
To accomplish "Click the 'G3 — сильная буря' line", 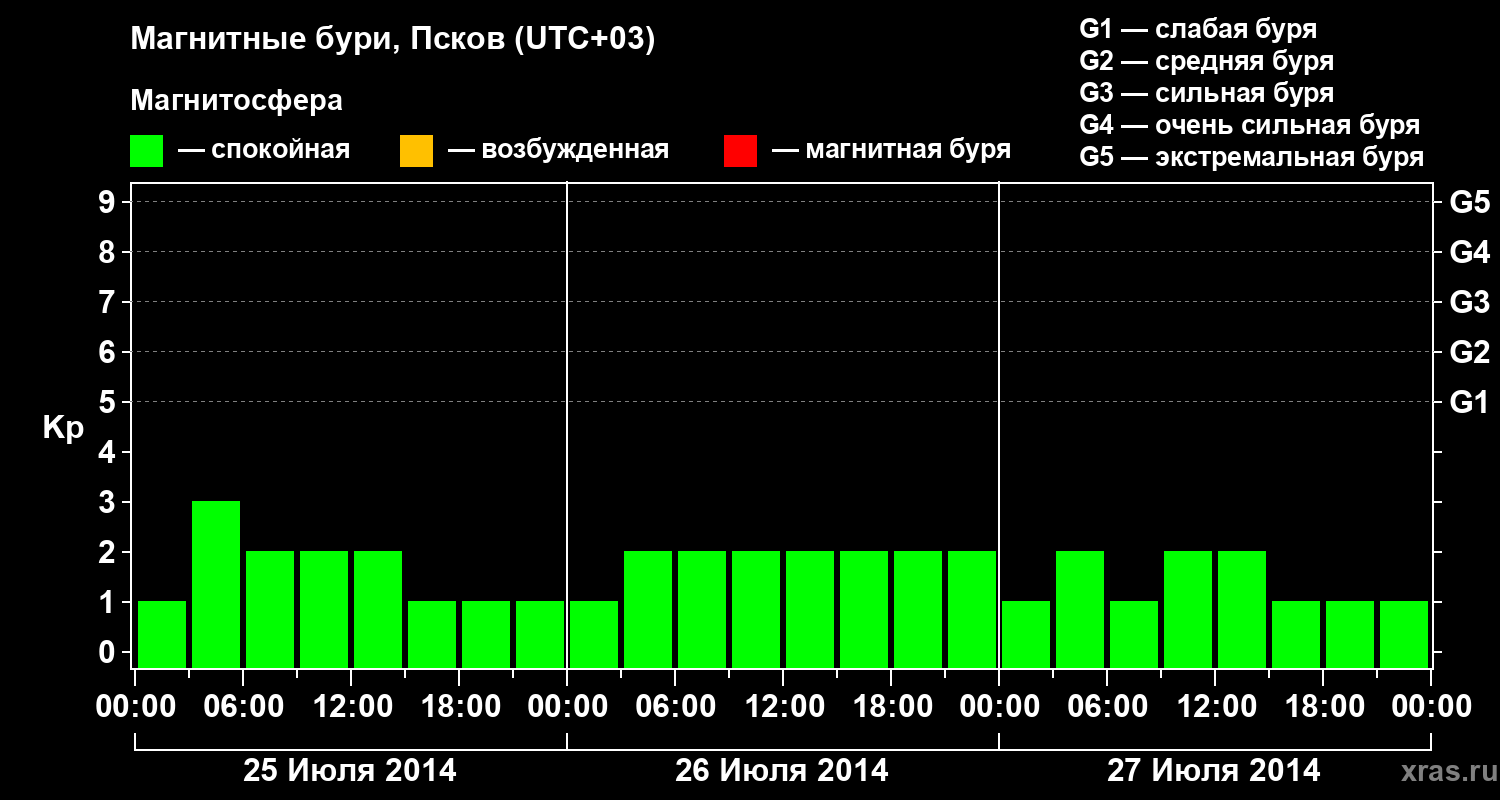I will [x=1207, y=93].
